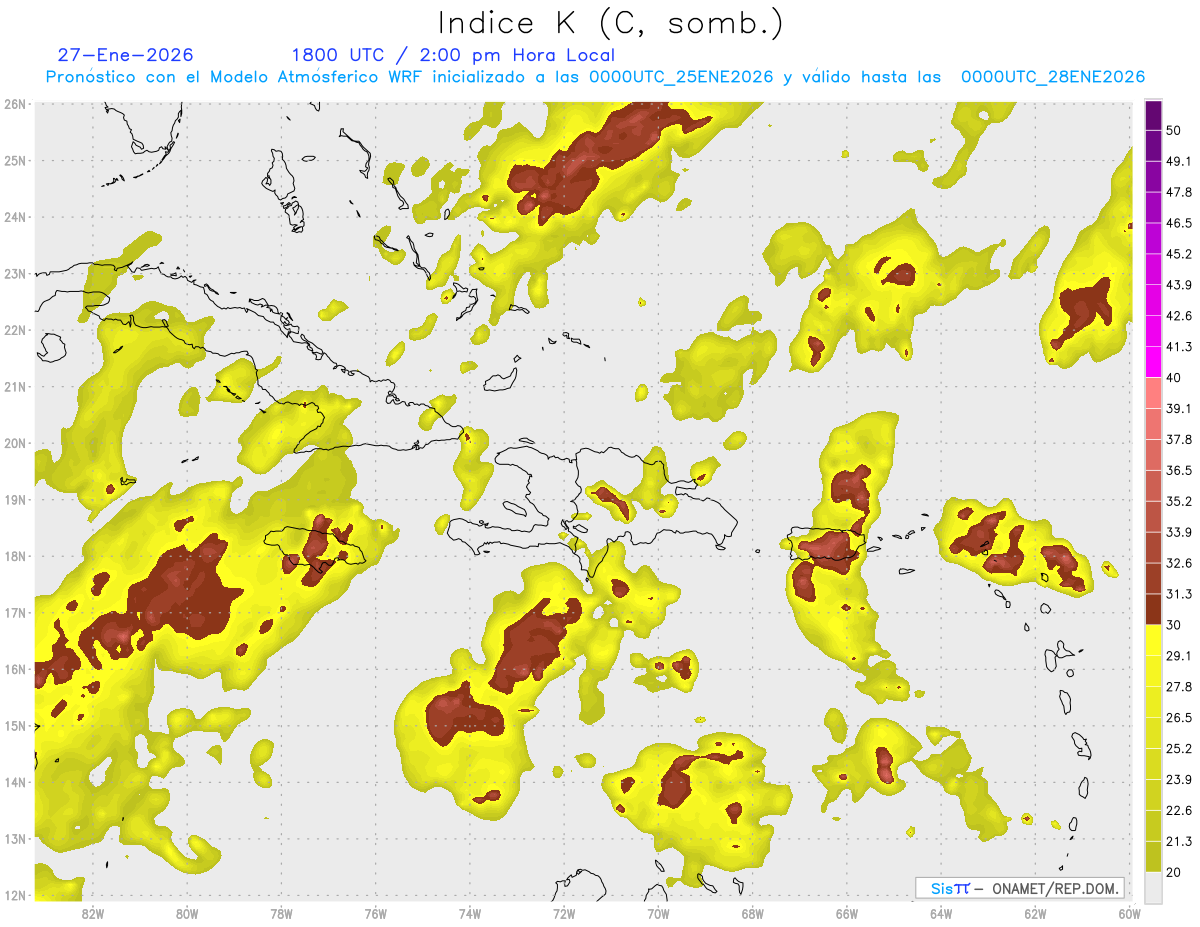
Task: Click the '70W' longitude label
Action: pos(658,913)
